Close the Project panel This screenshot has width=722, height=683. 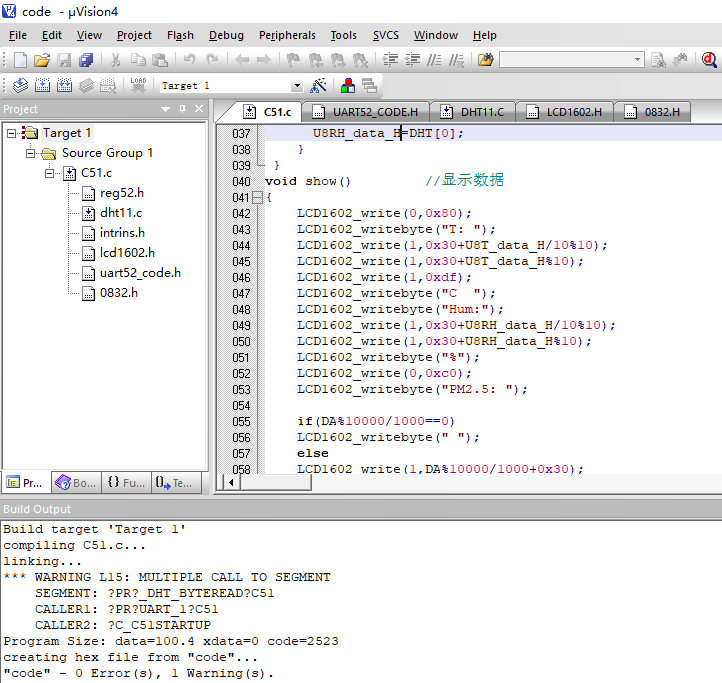[198, 109]
